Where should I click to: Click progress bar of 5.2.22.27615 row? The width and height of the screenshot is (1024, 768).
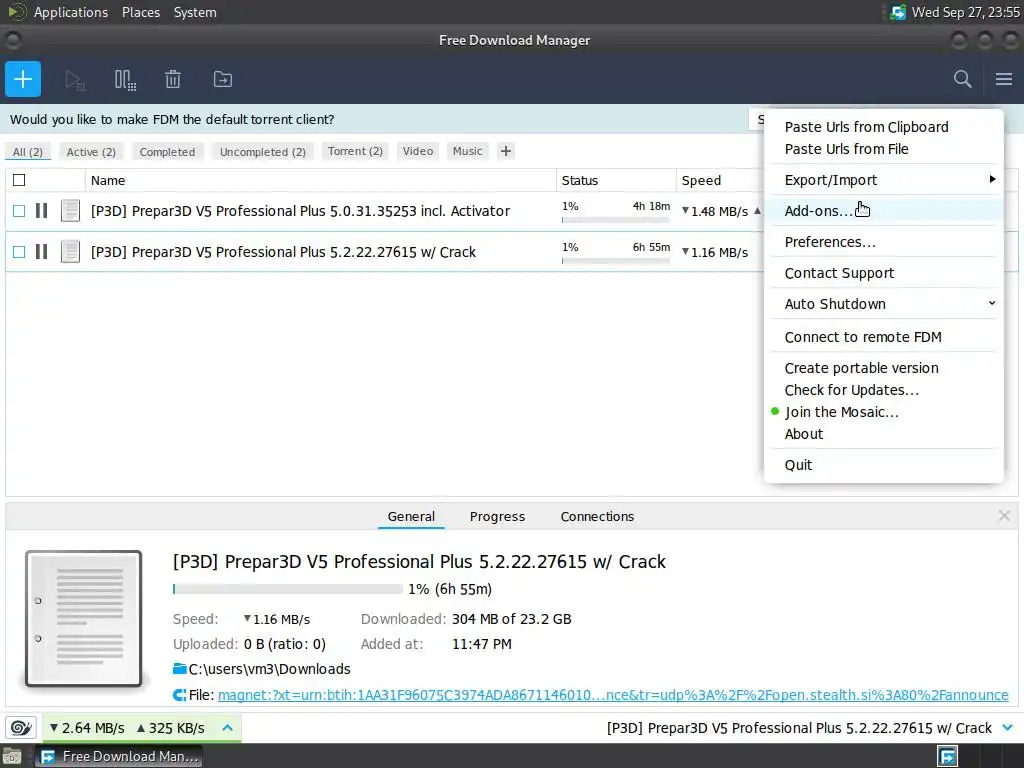[x=616, y=261]
